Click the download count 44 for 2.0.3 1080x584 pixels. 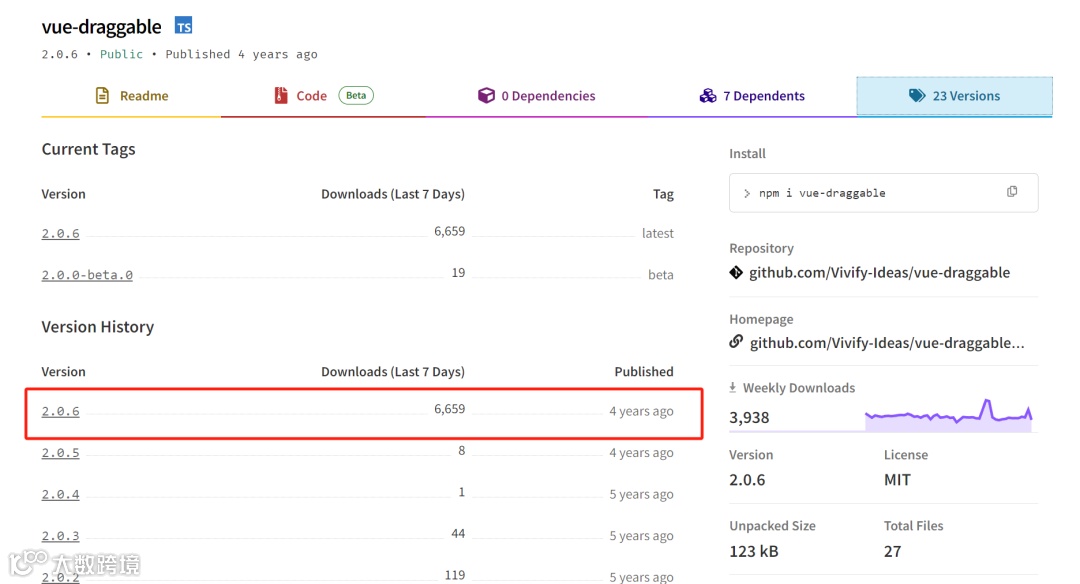click(458, 534)
